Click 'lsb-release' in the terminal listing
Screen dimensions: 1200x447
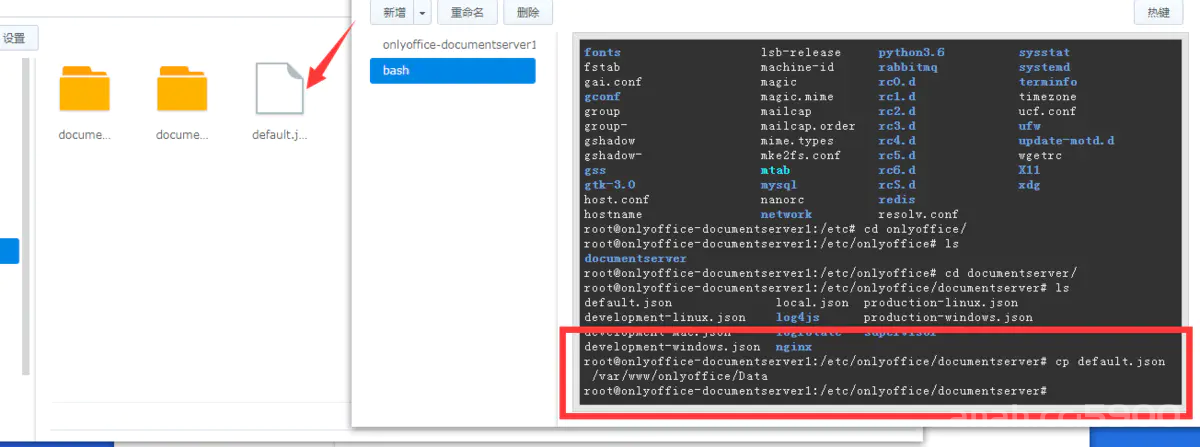tap(801, 52)
